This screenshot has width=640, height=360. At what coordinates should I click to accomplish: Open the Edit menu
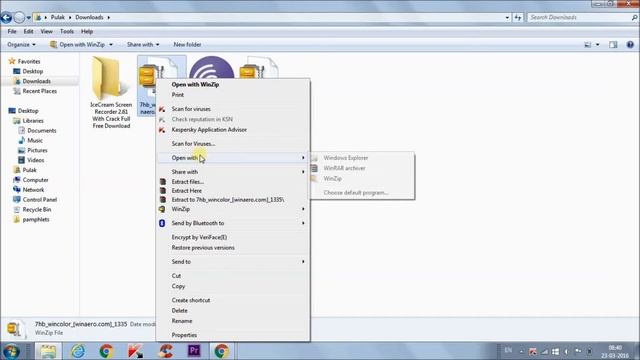click(28, 31)
